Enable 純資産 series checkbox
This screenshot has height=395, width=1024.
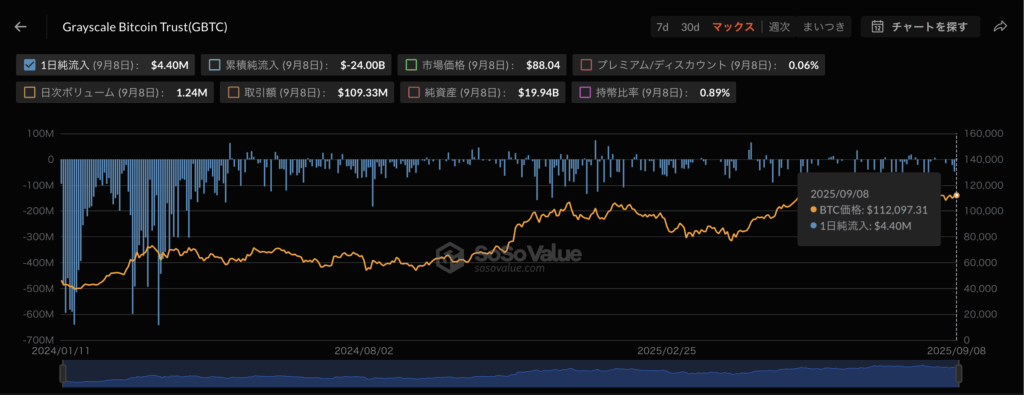[x=413, y=93]
